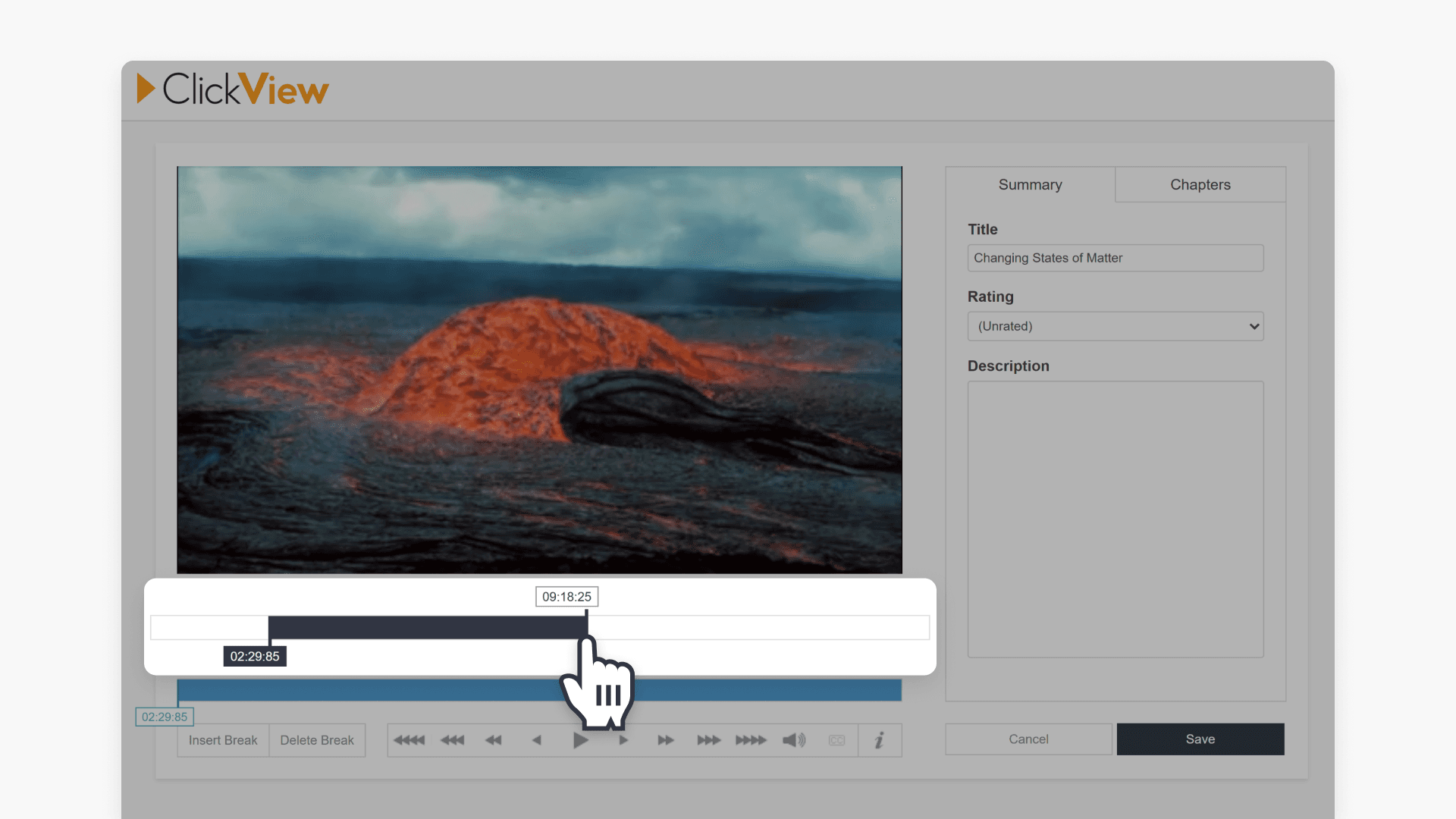1456x819 pixels.
Task: Open the Rating dropdown showing (Unrated)
Action: (x=1115, y=326)
